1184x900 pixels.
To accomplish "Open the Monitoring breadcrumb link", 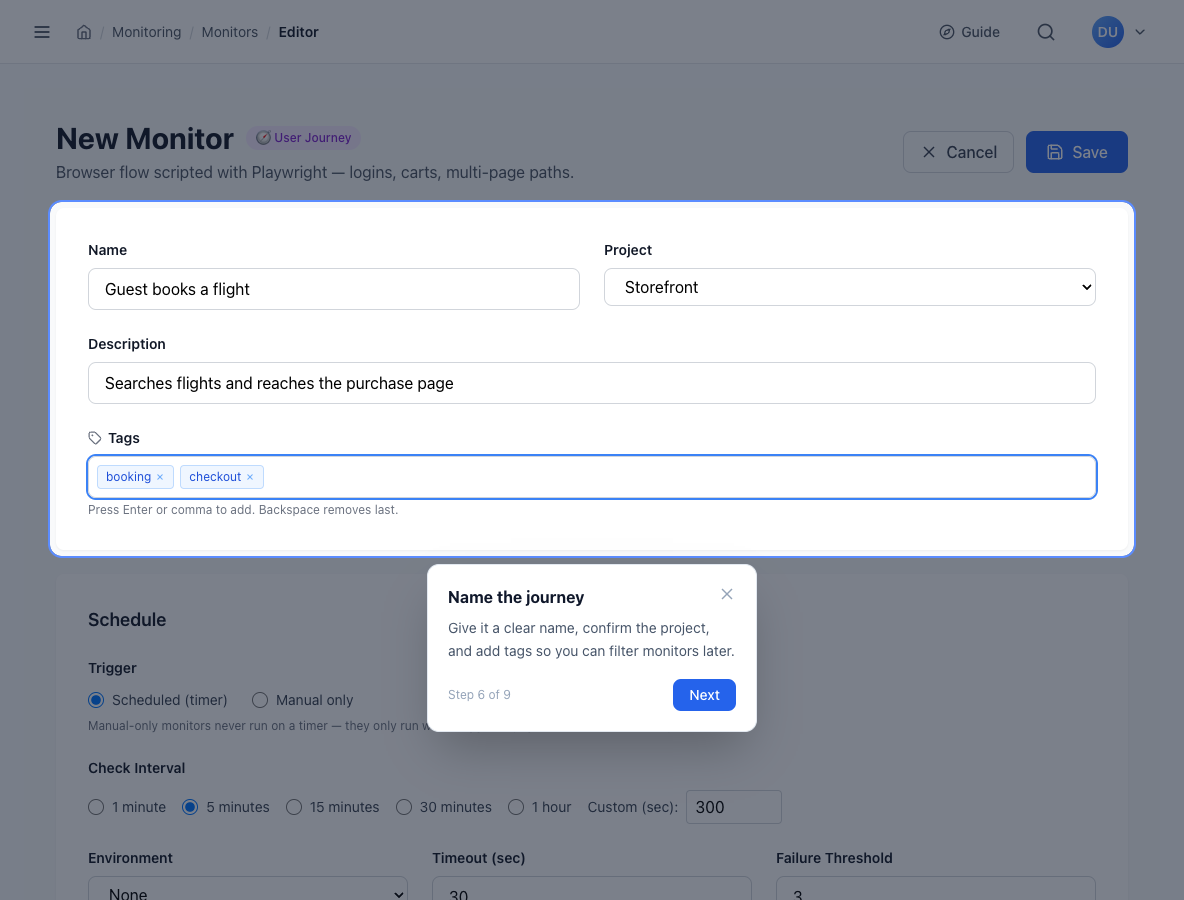I will [x=146, y=32].
